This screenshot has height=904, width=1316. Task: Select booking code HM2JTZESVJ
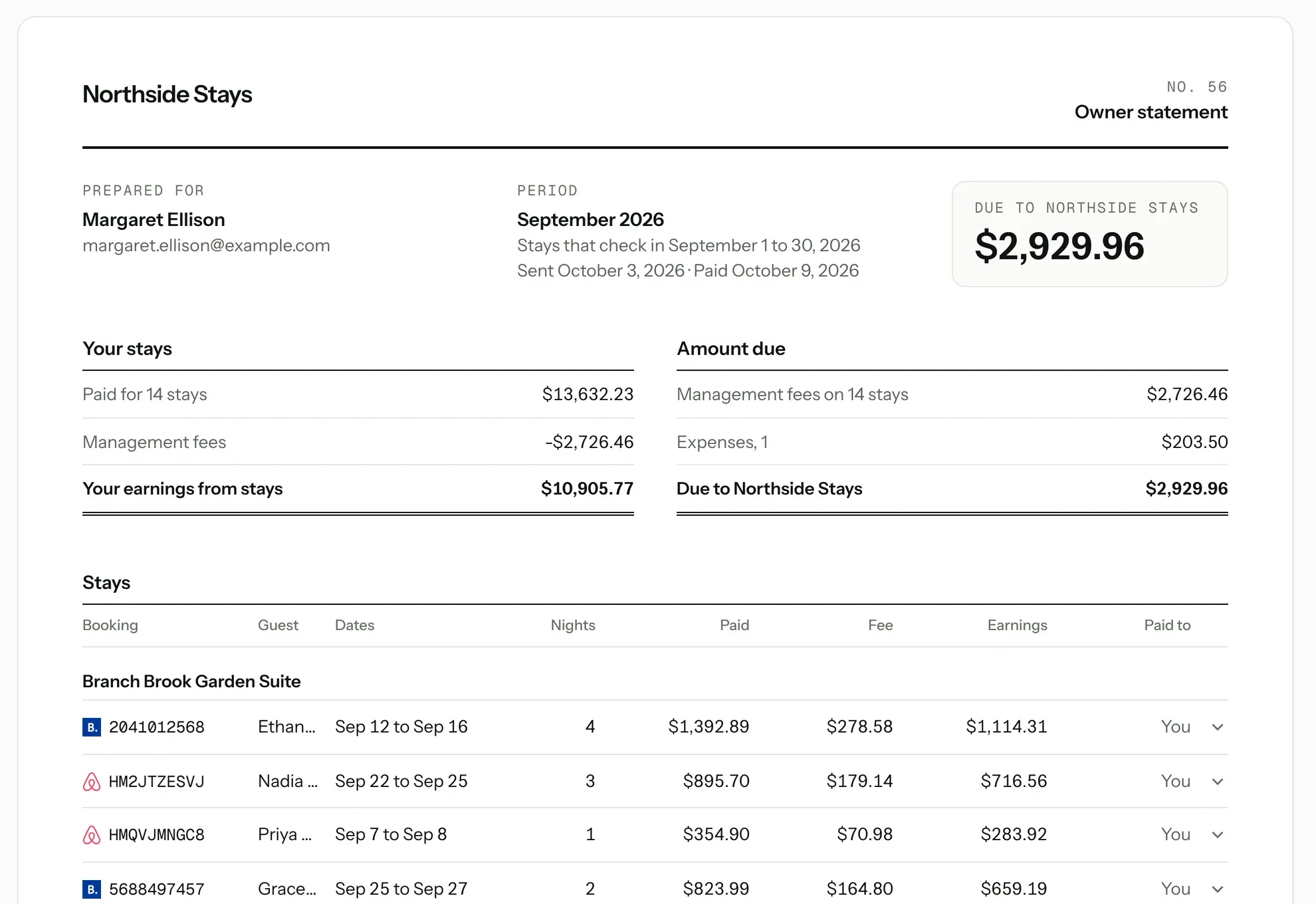pyautogui.click(x=157, y=782)
